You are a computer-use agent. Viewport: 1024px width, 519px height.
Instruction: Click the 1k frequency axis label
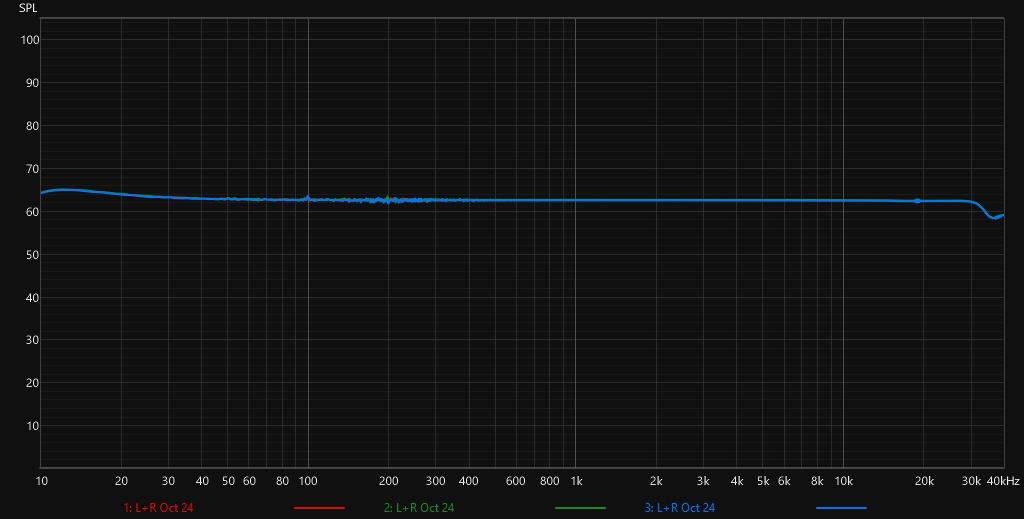pyautogui.click(x=576, y=481)
